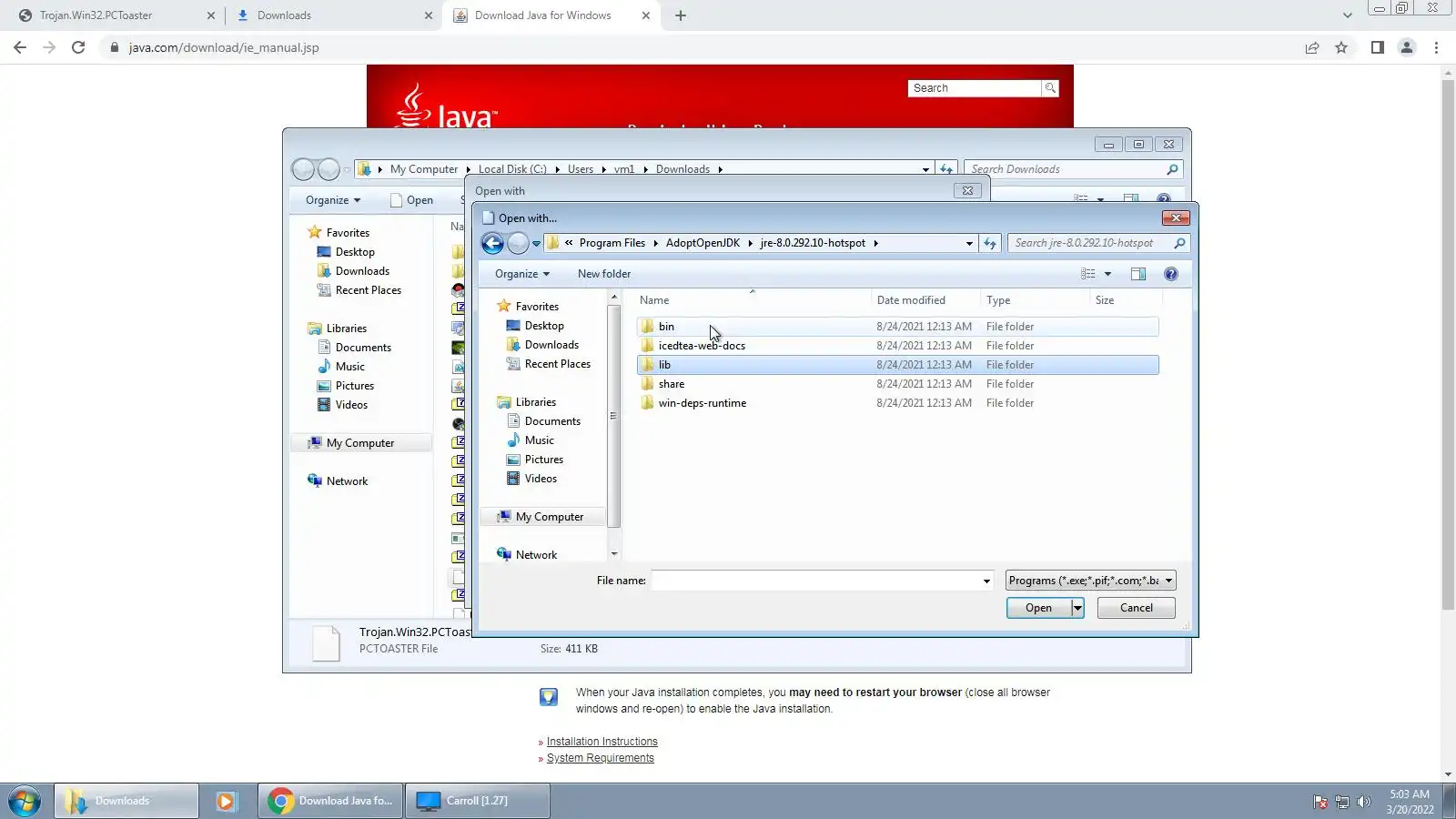Click Chrome reload page icon
This screenshot has height=819, width=1456.
pyautogui.click(x=78, y=47)
